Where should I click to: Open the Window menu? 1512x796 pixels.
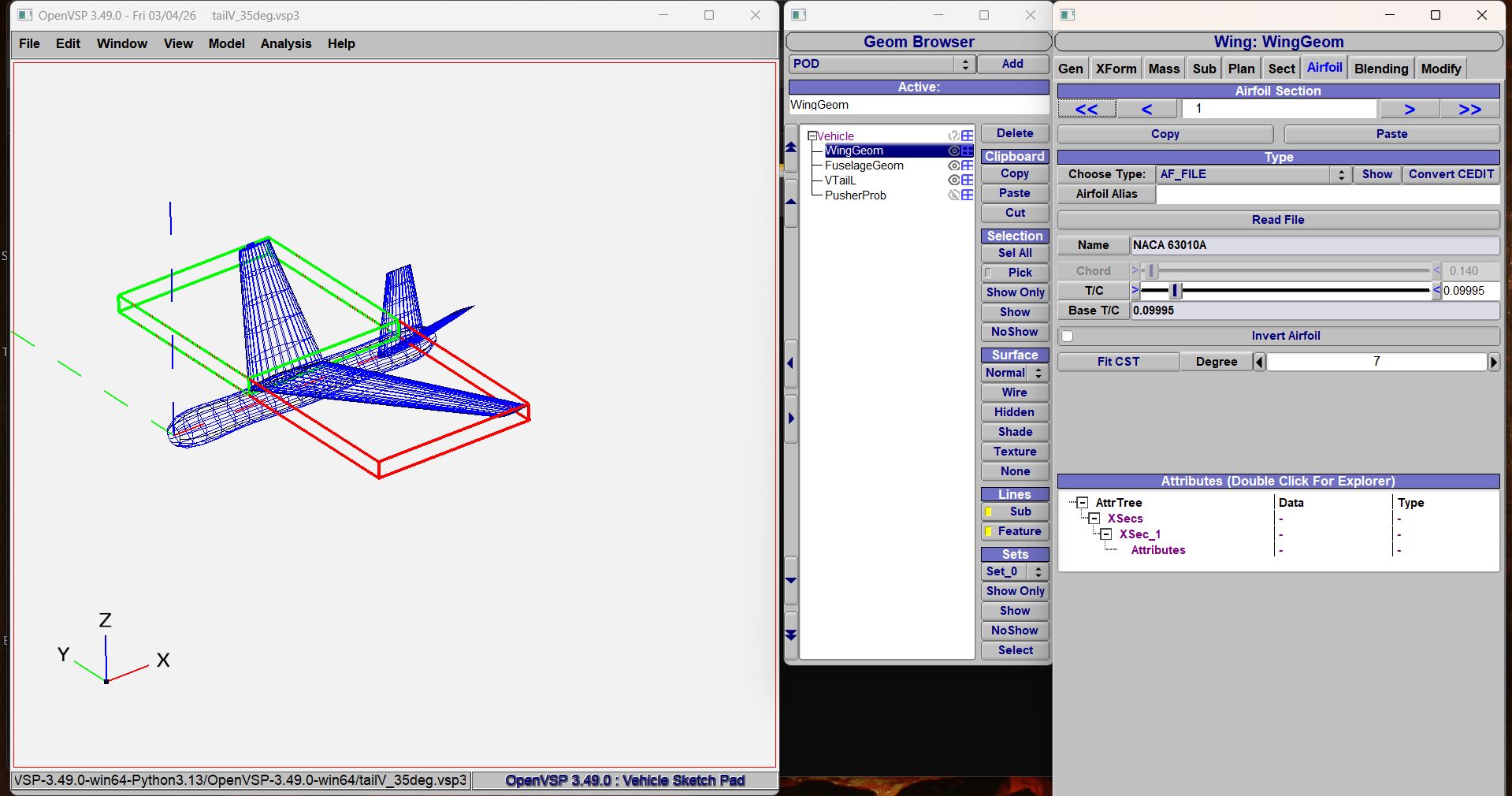coord(122,43)
